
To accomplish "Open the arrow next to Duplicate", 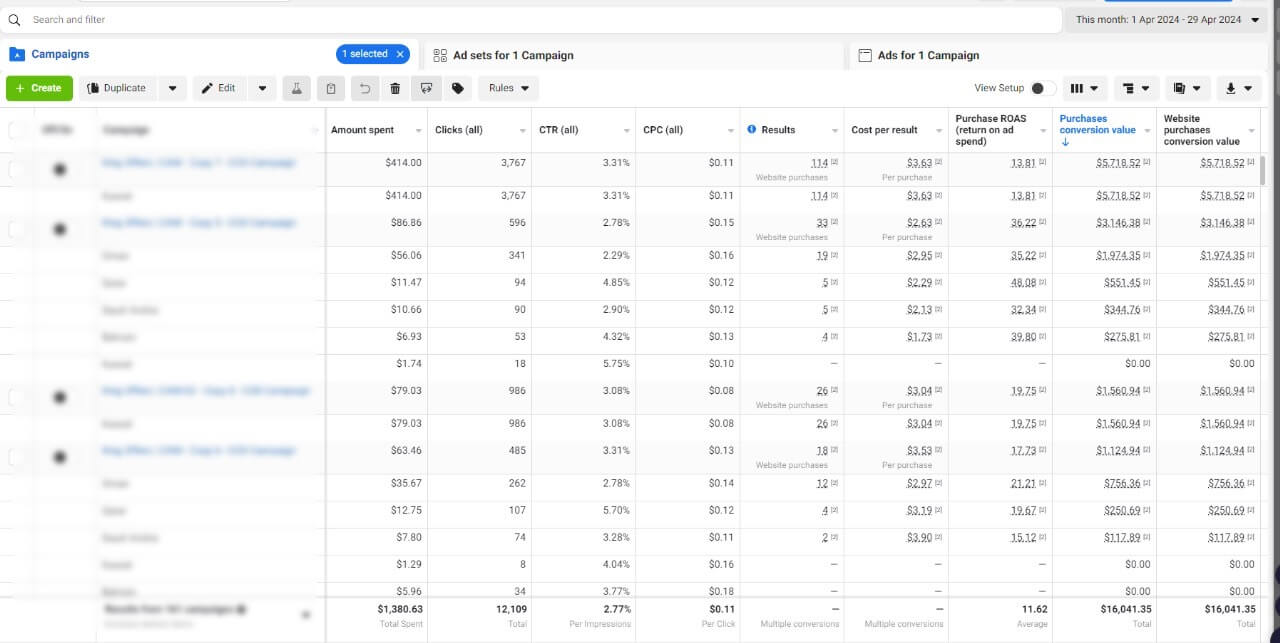I will [172, 88].
